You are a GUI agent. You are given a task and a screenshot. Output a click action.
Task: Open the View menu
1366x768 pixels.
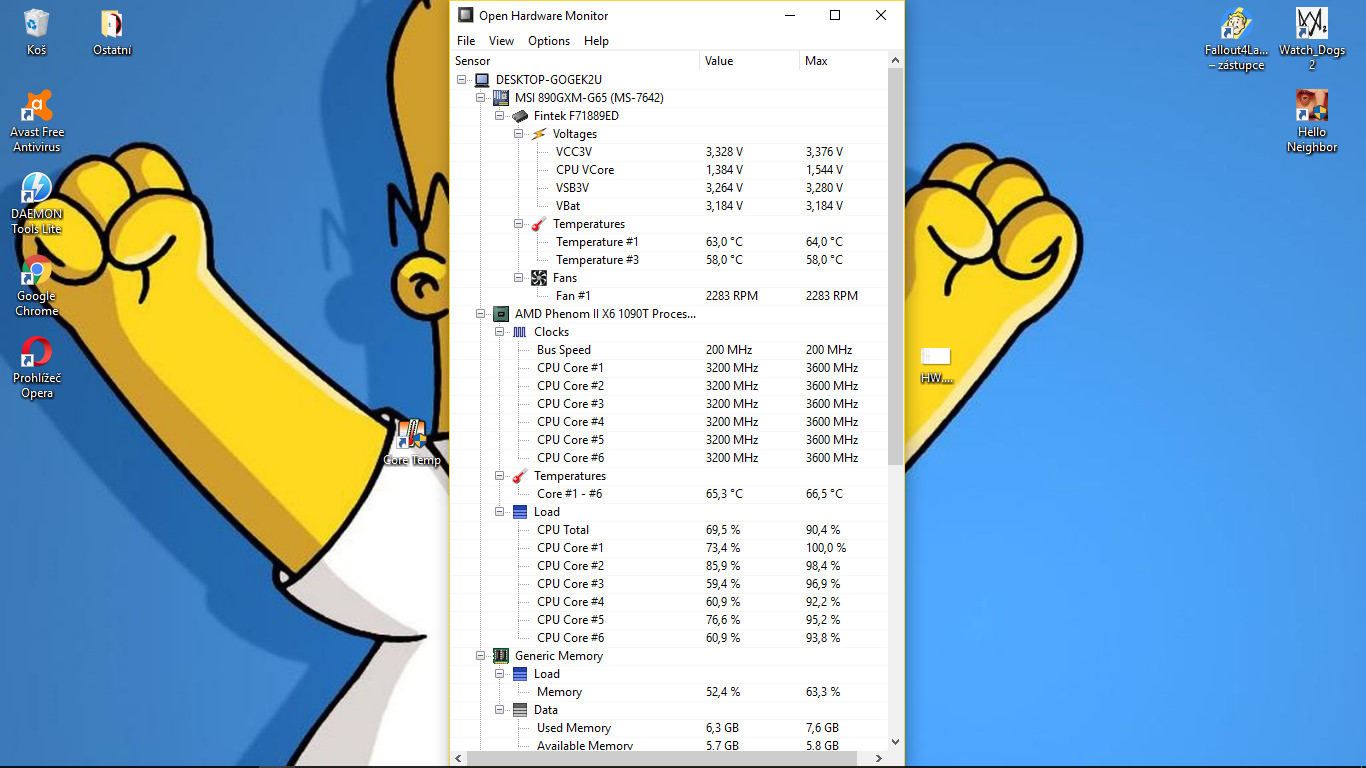point(501,41)
